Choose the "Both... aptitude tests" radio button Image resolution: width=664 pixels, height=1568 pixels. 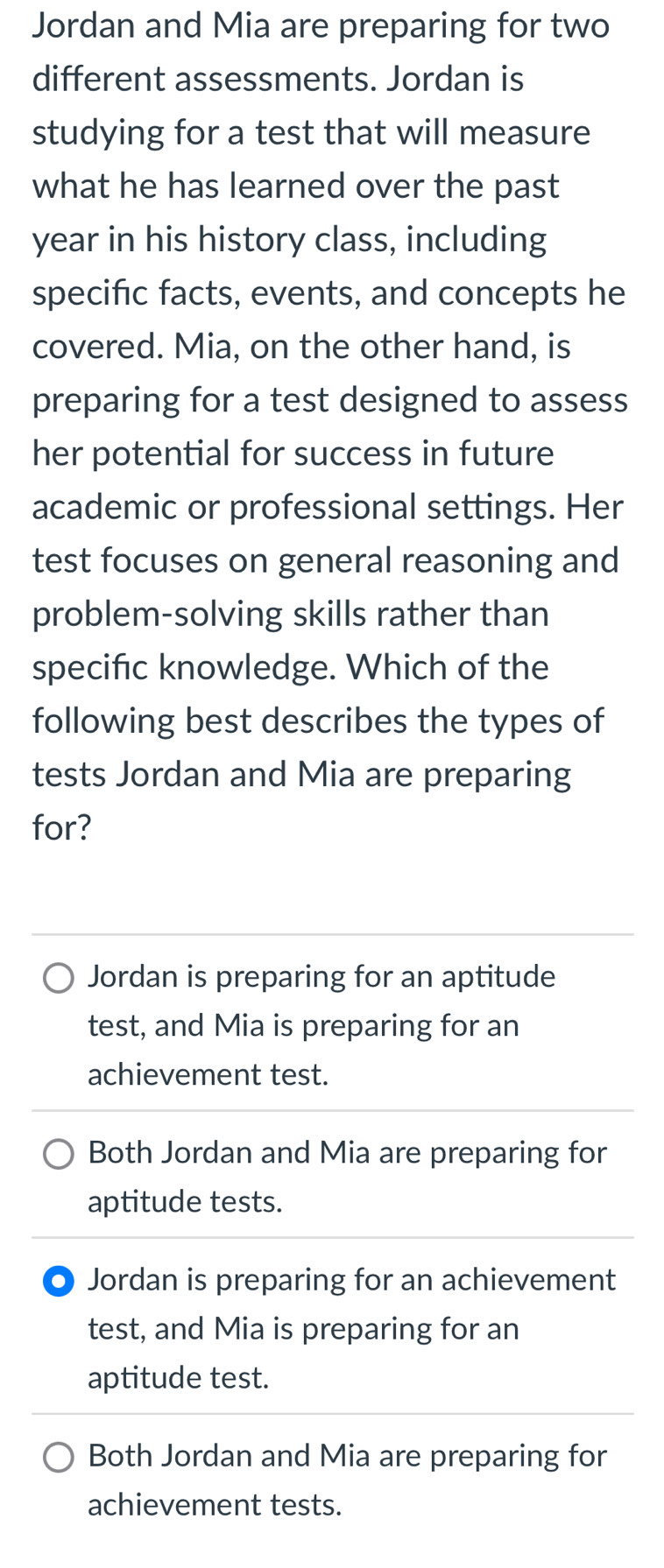coord(59,1155)
